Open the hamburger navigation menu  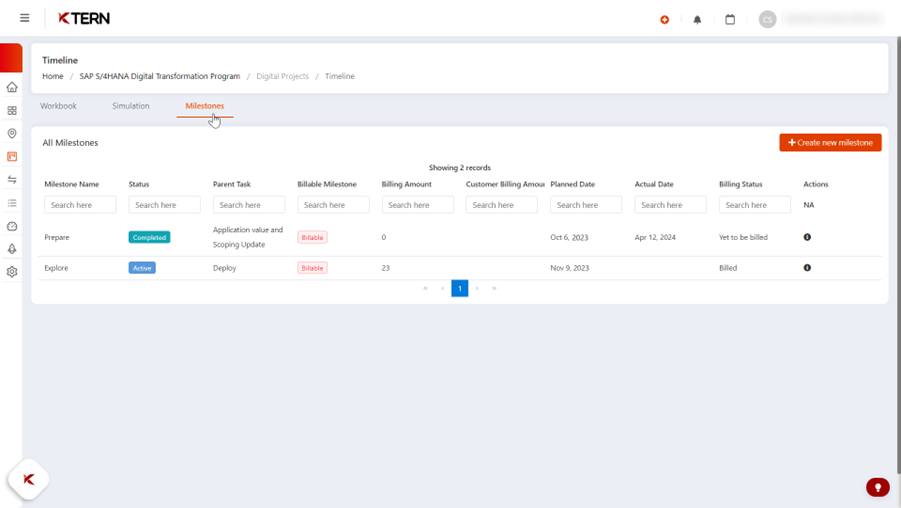(x=24, y=18)
